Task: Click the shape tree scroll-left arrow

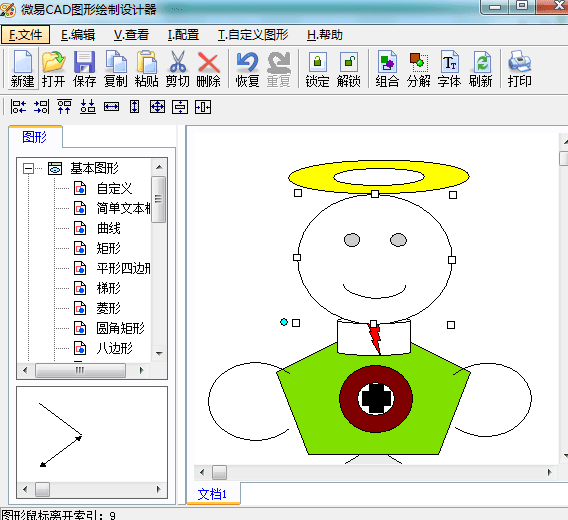Action: (x=25, y=370)
